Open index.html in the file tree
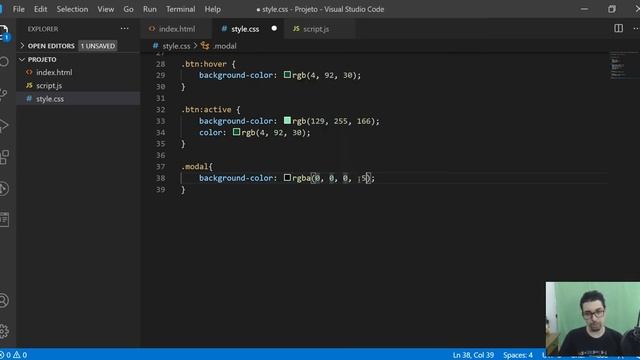 pos(54,72)
